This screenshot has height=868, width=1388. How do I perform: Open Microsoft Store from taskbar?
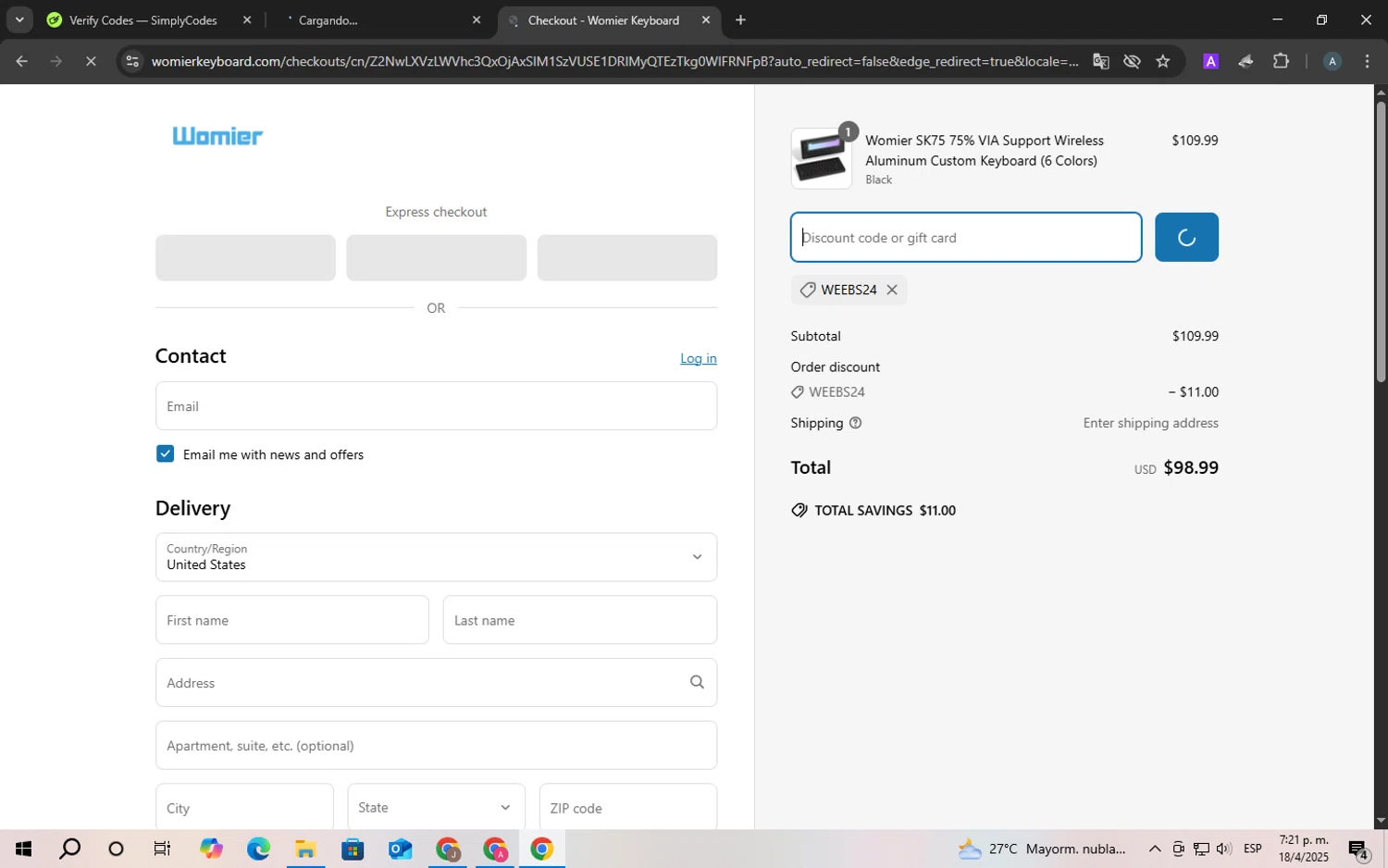pyautogui.click(x=353, y=849)
